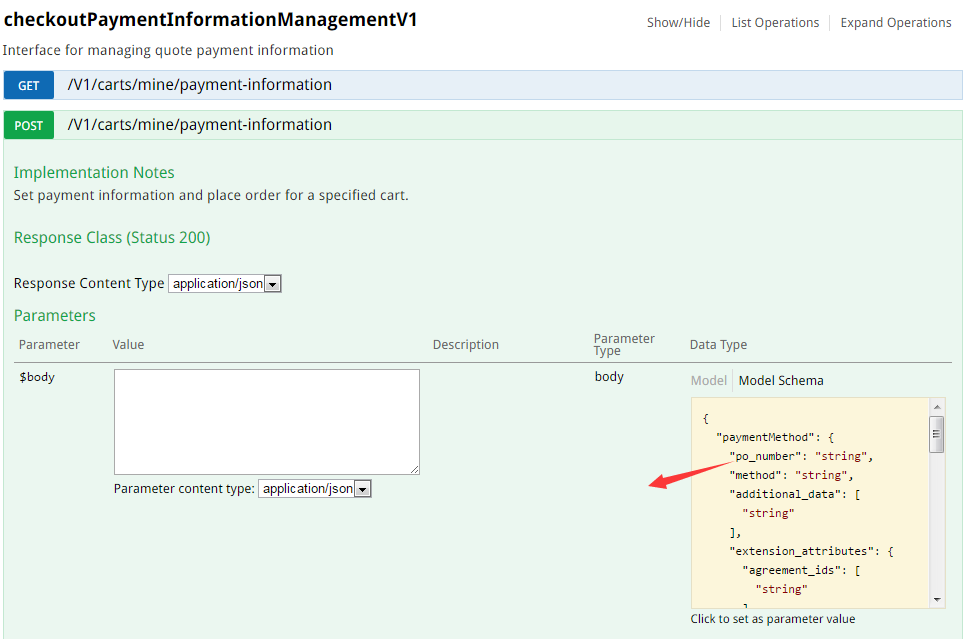Click the 'Click to set as parameter value' text
This screenshot has width=965, height=639.
click(x=772, y=619)
